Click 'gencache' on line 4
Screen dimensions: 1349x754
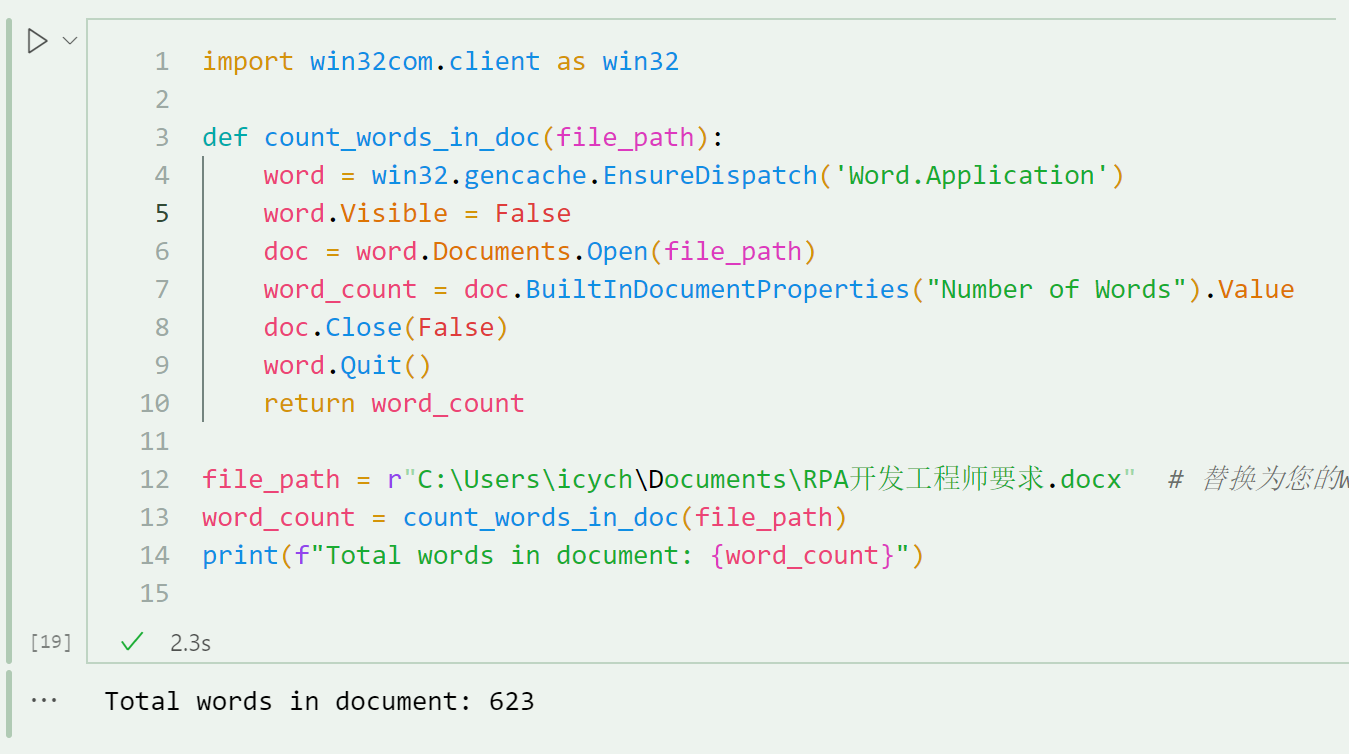pyautogui.click(x=525, y=176)
